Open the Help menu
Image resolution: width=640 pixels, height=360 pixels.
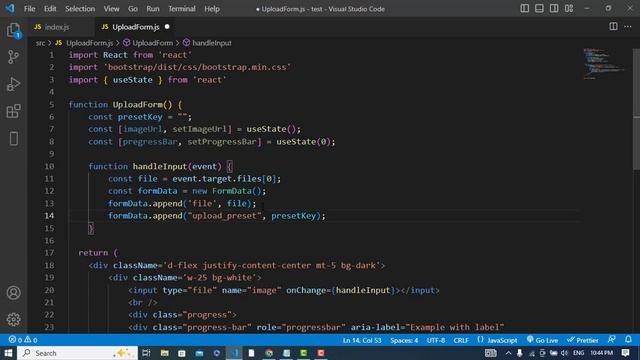point(212,9)
